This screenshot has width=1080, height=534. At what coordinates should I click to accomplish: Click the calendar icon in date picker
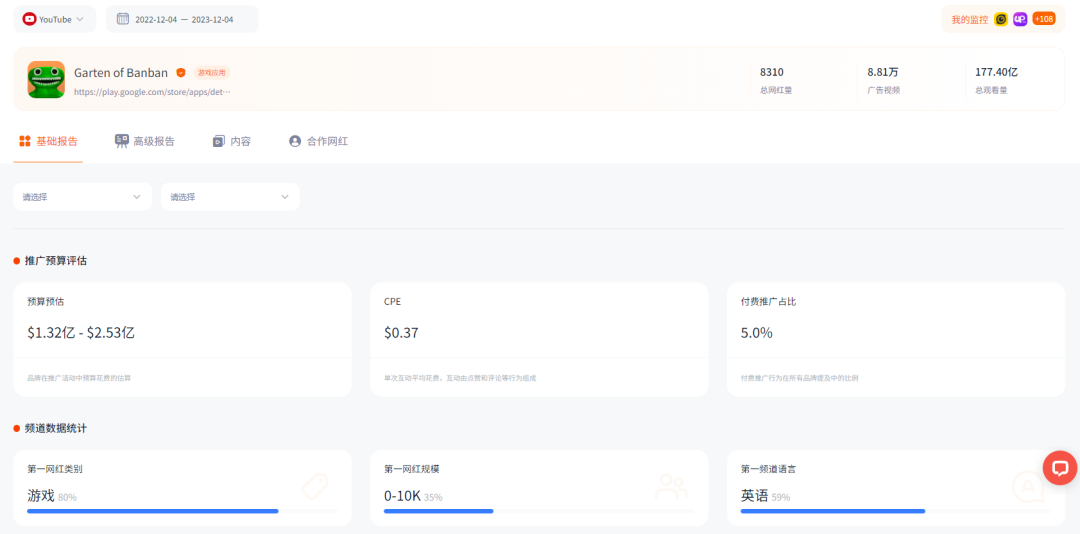tap(123, 19)
